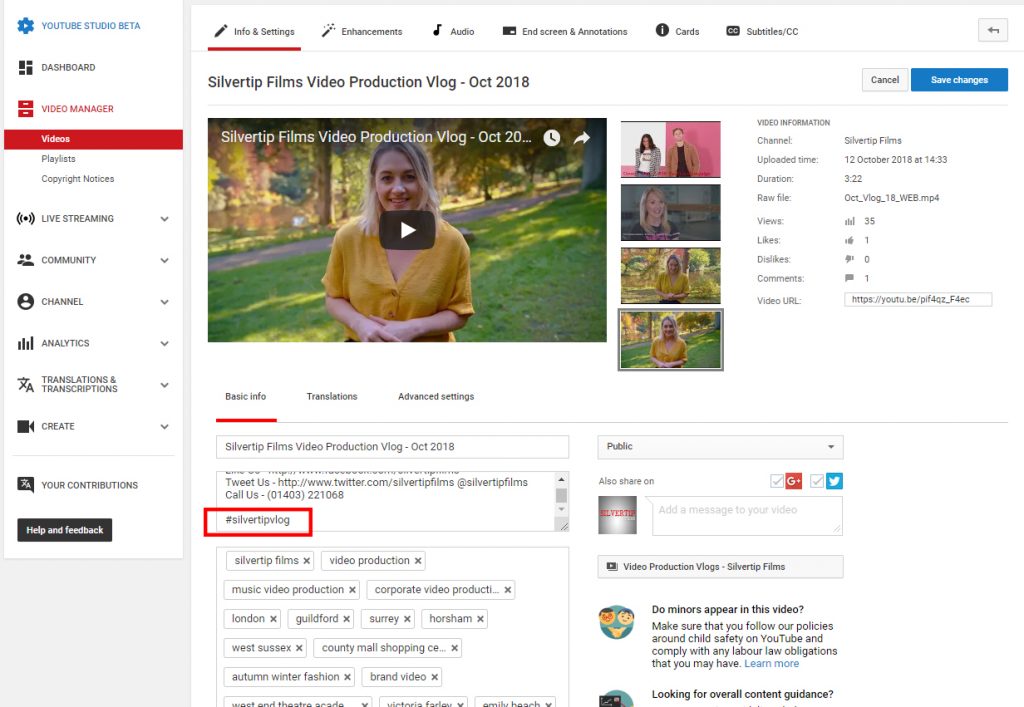Expand the Create section

click(x=165, y=427)
